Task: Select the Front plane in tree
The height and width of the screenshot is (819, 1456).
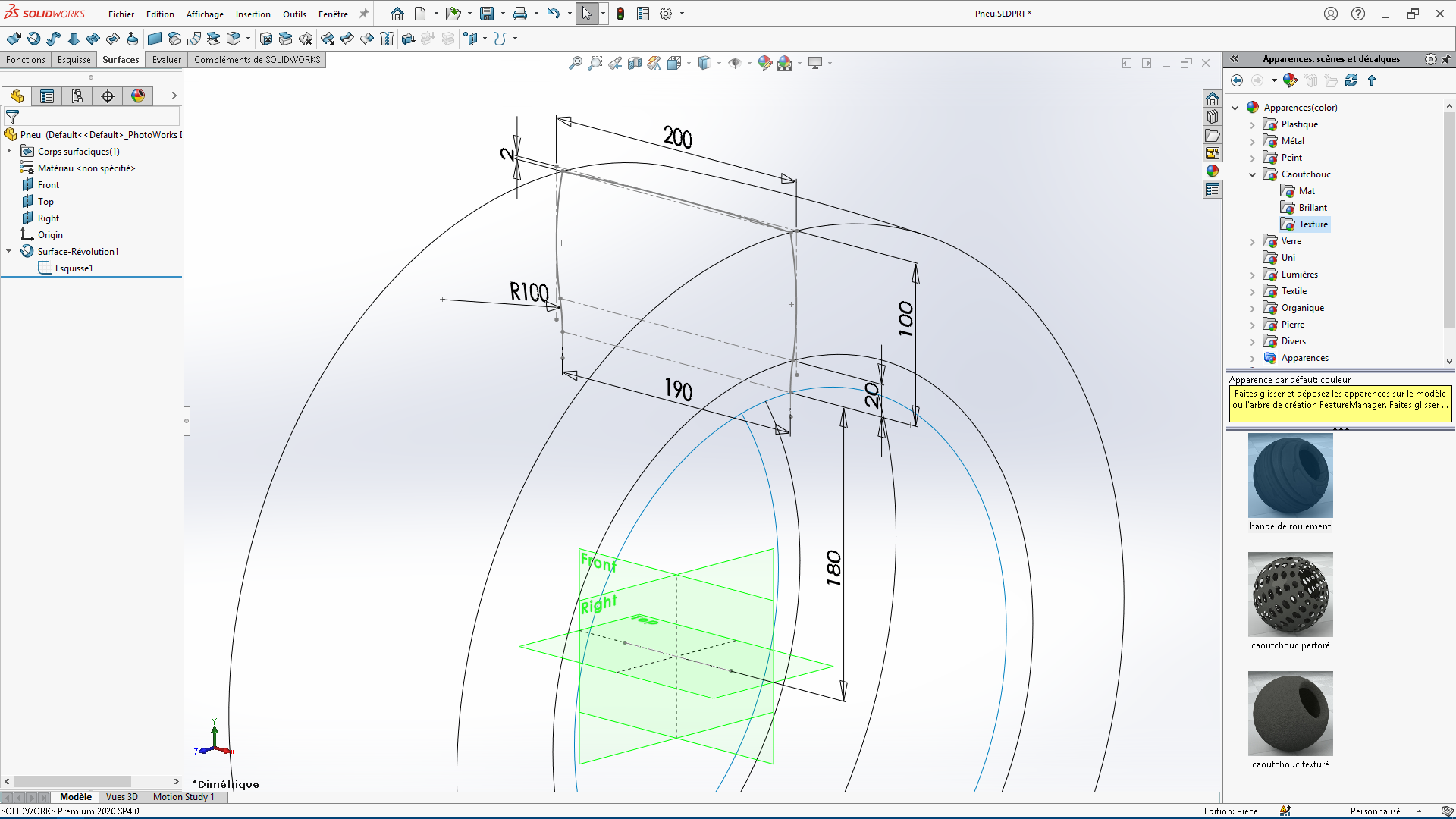Action: point(48,185)
